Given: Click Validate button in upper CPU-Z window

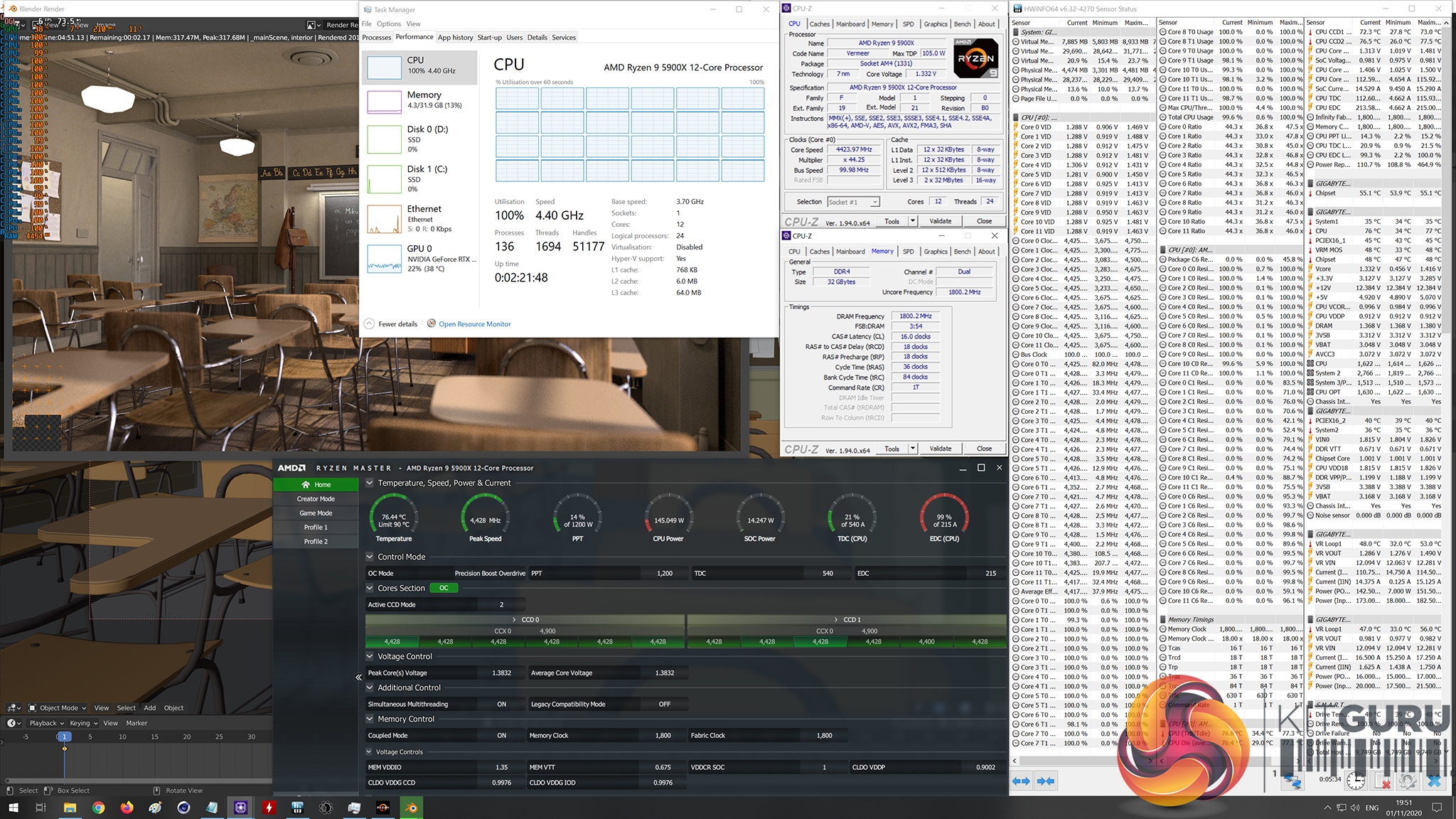Looking at the screenshot, I should point(940,221).
